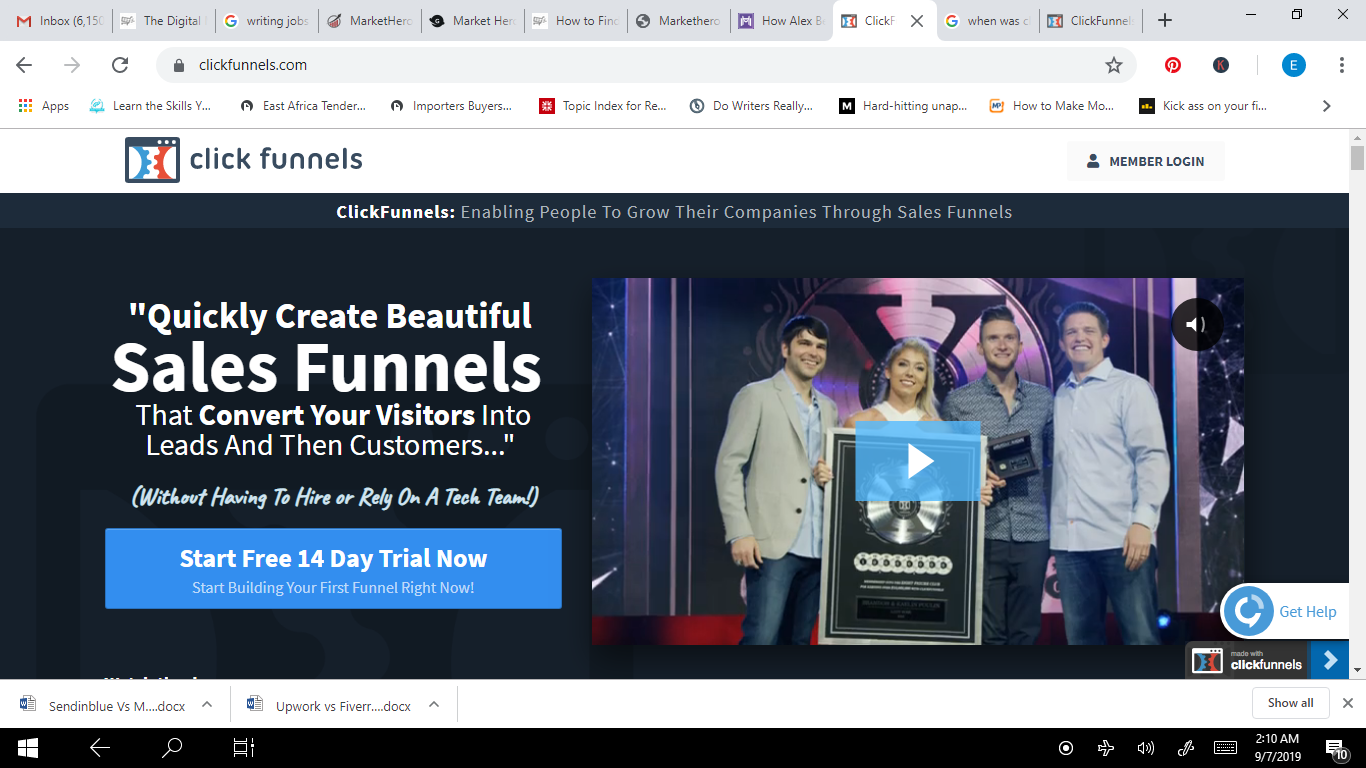Image resolution: width=1366 pixels, height=768 pixels.
Task: Click Show all downloads button
Action: tap(1290, 703)
